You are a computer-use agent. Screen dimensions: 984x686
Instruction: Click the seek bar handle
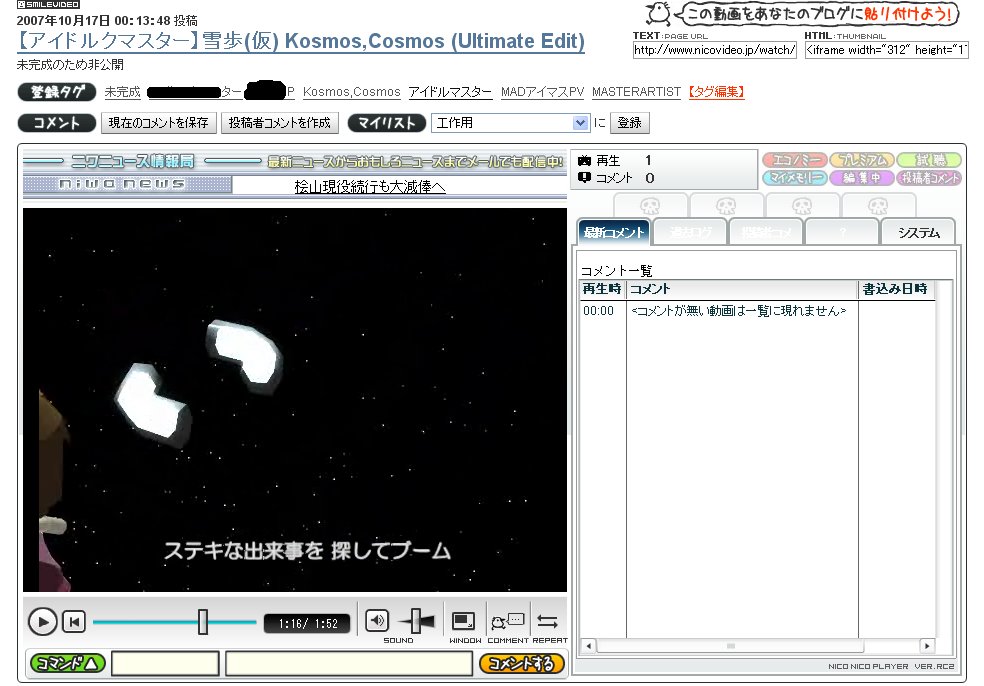203,622
